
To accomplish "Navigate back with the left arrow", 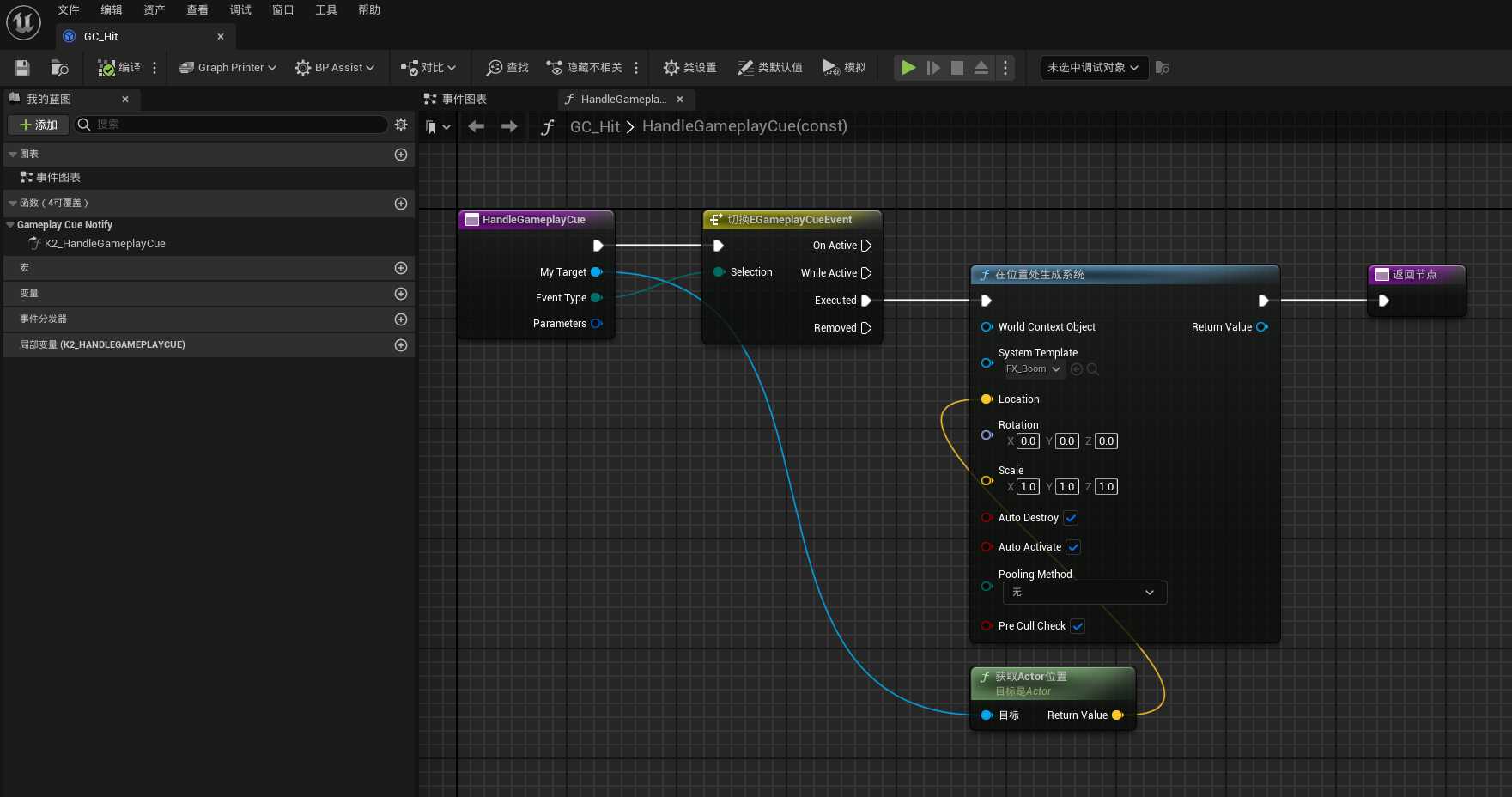I will 476,127.
